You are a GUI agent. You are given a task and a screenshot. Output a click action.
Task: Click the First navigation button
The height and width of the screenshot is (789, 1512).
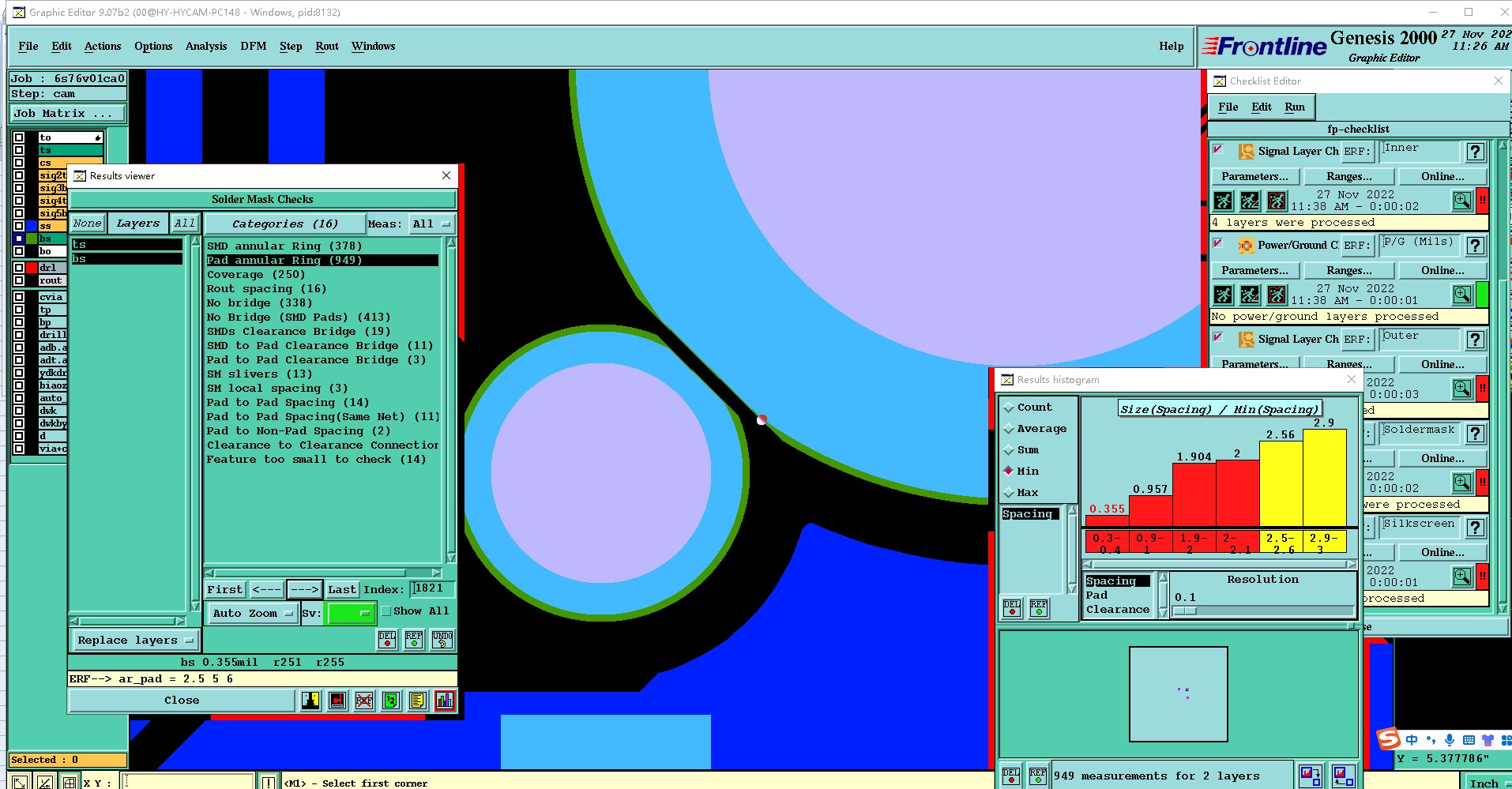pyautogui.click(x=225, y=589)
